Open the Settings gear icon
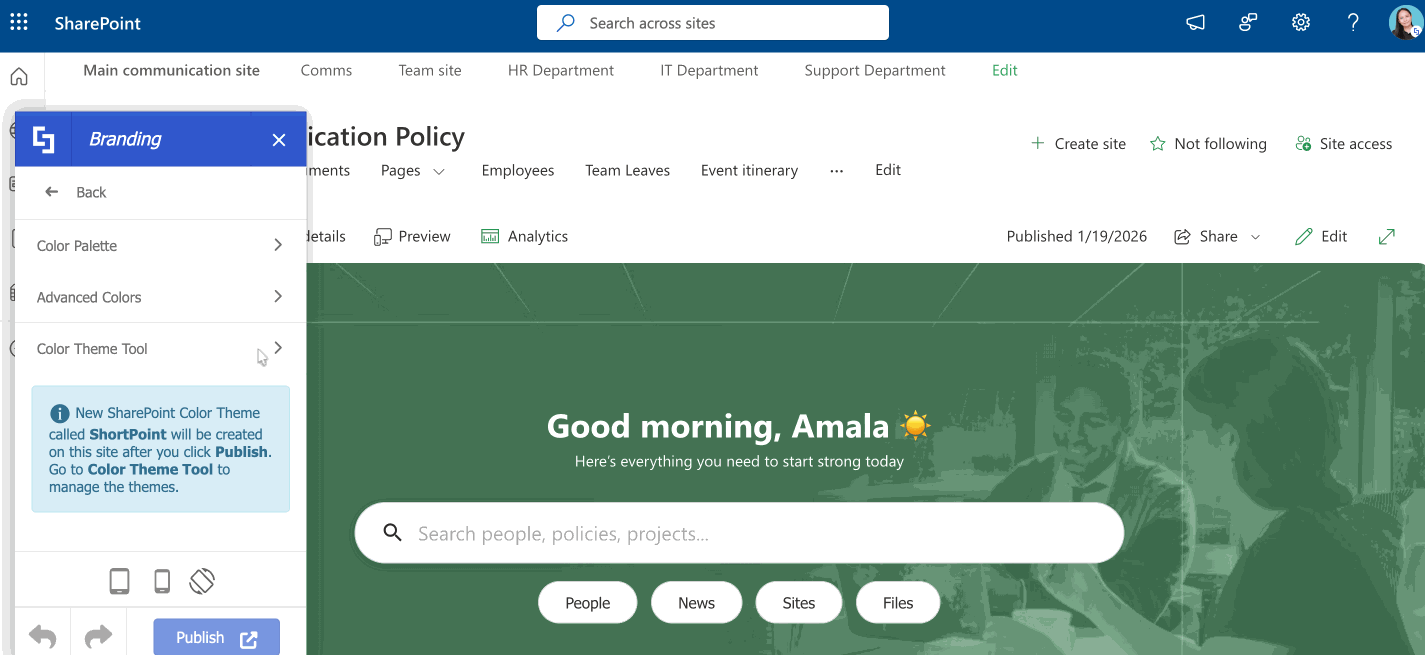1425x655 pixels. [1301, 23]
